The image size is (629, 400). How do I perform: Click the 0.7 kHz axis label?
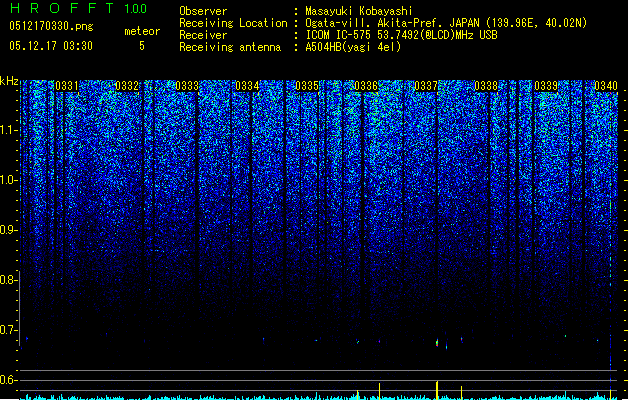pyautogui.click(x=8, y=330)
